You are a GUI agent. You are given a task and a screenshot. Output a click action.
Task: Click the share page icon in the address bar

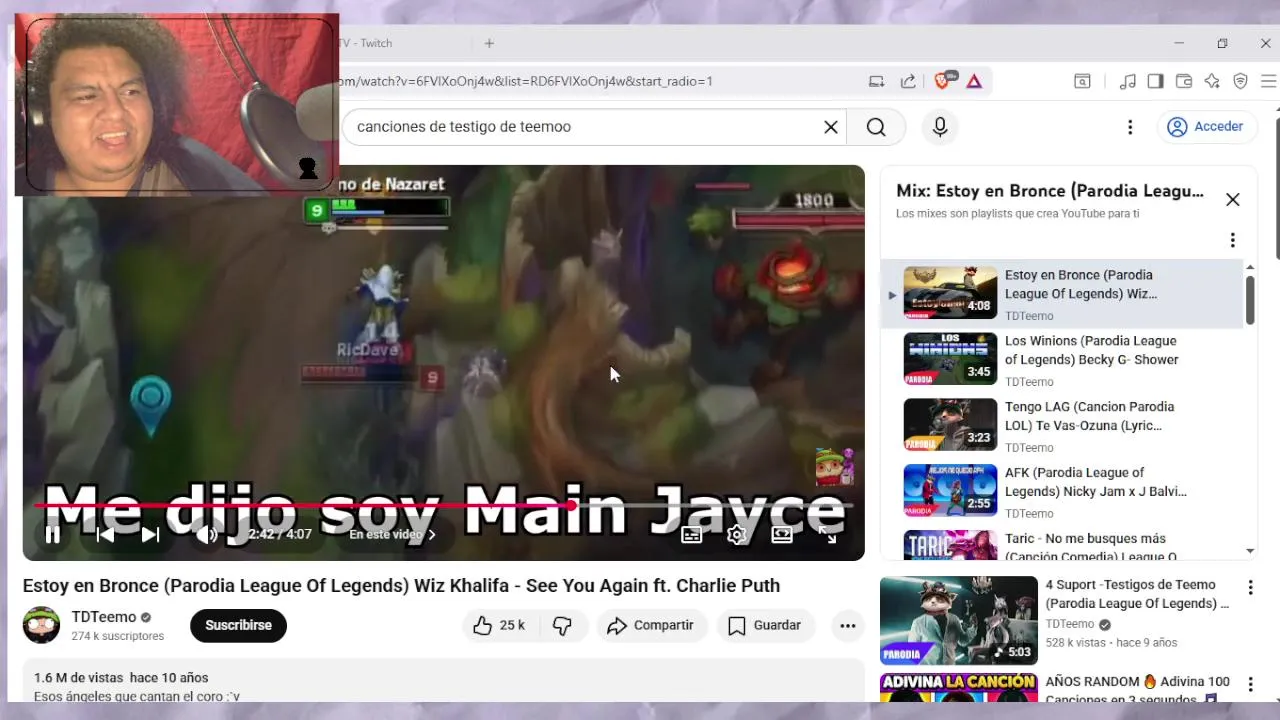point(908,81)
